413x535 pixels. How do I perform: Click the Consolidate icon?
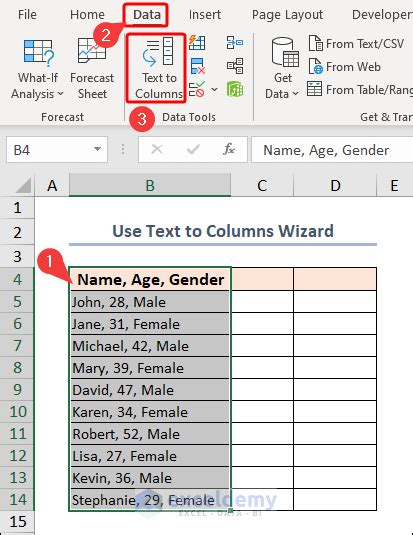coord(234,43)
